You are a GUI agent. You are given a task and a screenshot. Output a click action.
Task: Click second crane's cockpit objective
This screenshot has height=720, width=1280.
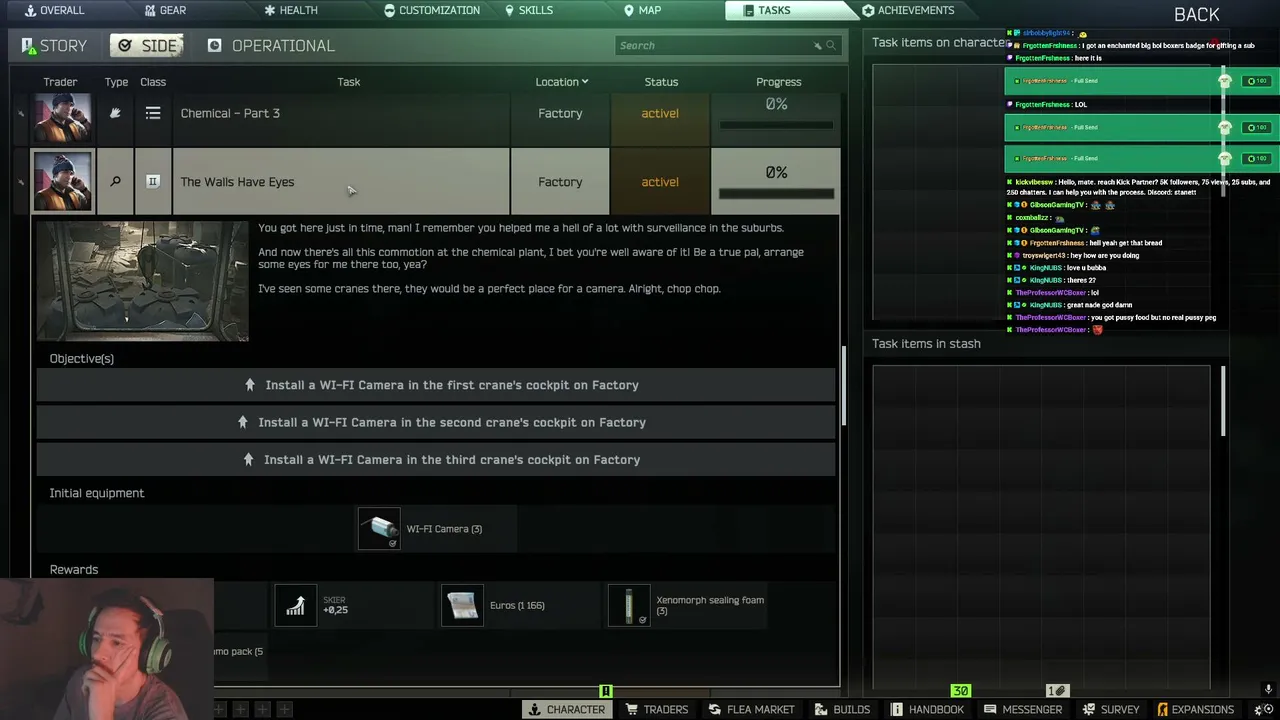pos(436,422)
